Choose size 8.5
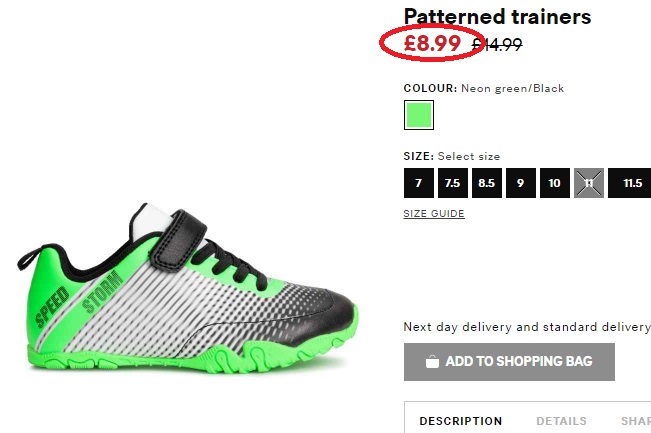This screenshot has width=651, height=433. 487,183
